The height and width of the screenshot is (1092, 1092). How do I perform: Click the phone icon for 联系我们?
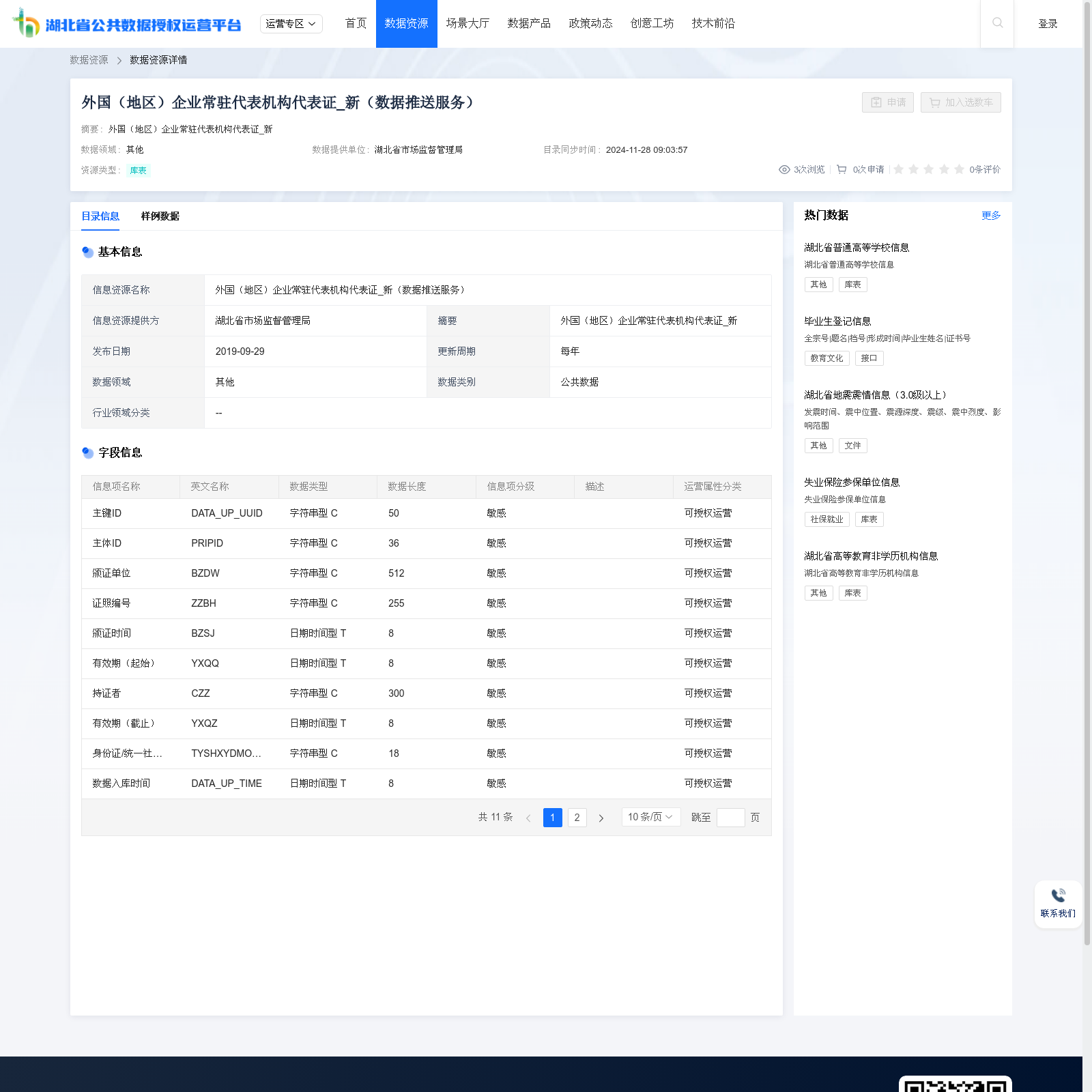pyautogui.click(x=1058, y=895)
